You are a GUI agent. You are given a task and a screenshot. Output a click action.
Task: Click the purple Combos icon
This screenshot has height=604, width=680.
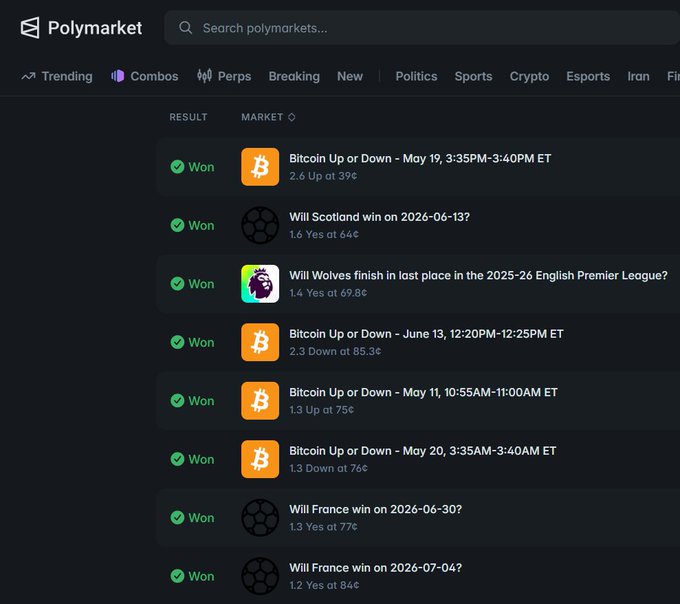(118, 76)
